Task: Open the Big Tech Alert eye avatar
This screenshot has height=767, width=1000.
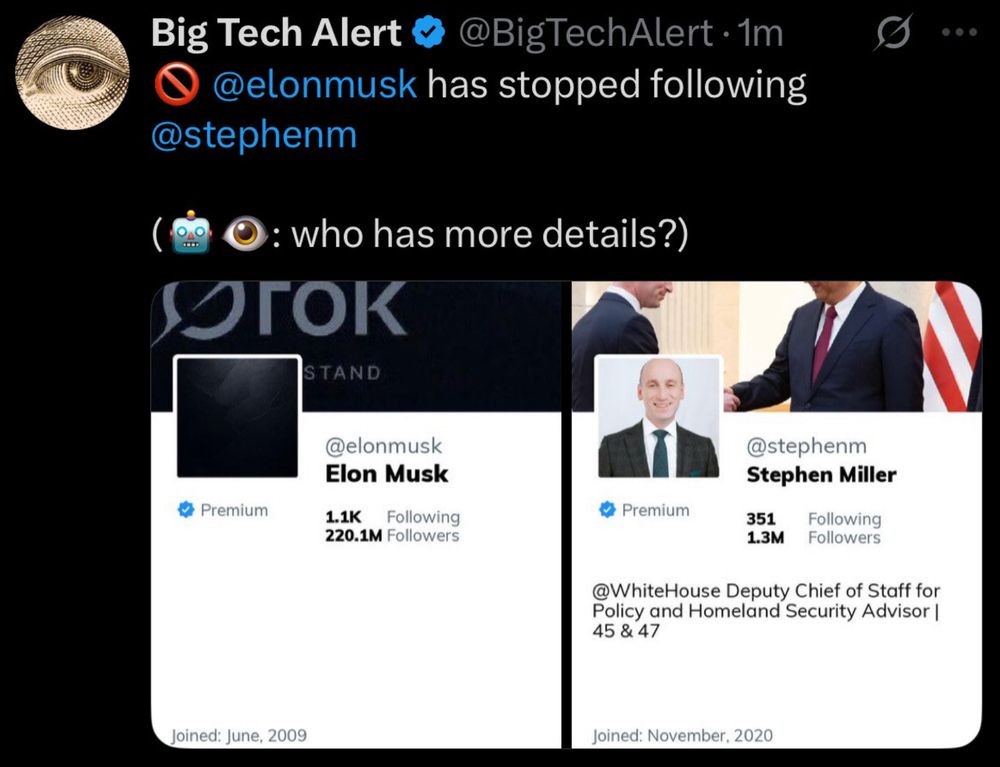Action: 72,73
